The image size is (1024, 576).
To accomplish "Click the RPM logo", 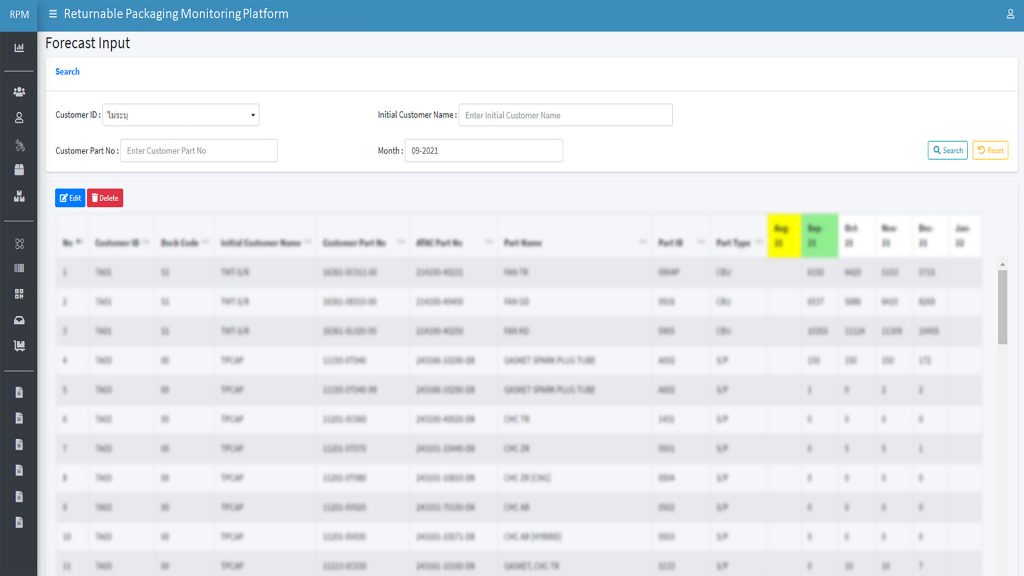I will click(19, 14).
